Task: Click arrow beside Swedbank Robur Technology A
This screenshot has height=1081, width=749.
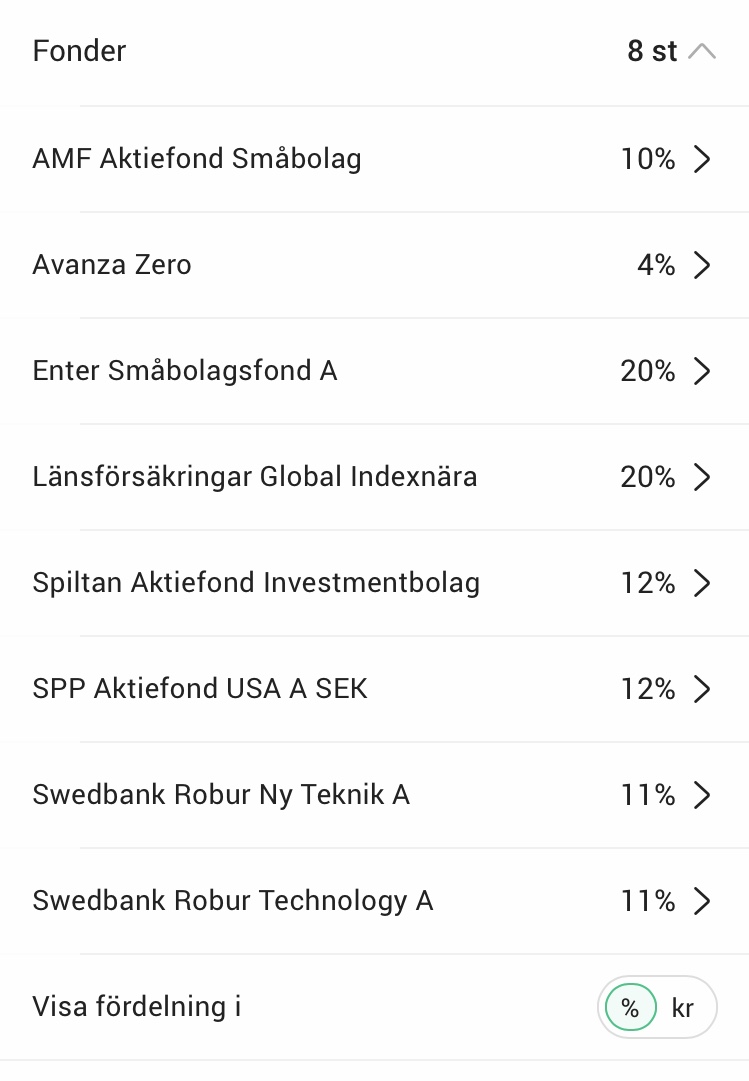Action: 702,901
